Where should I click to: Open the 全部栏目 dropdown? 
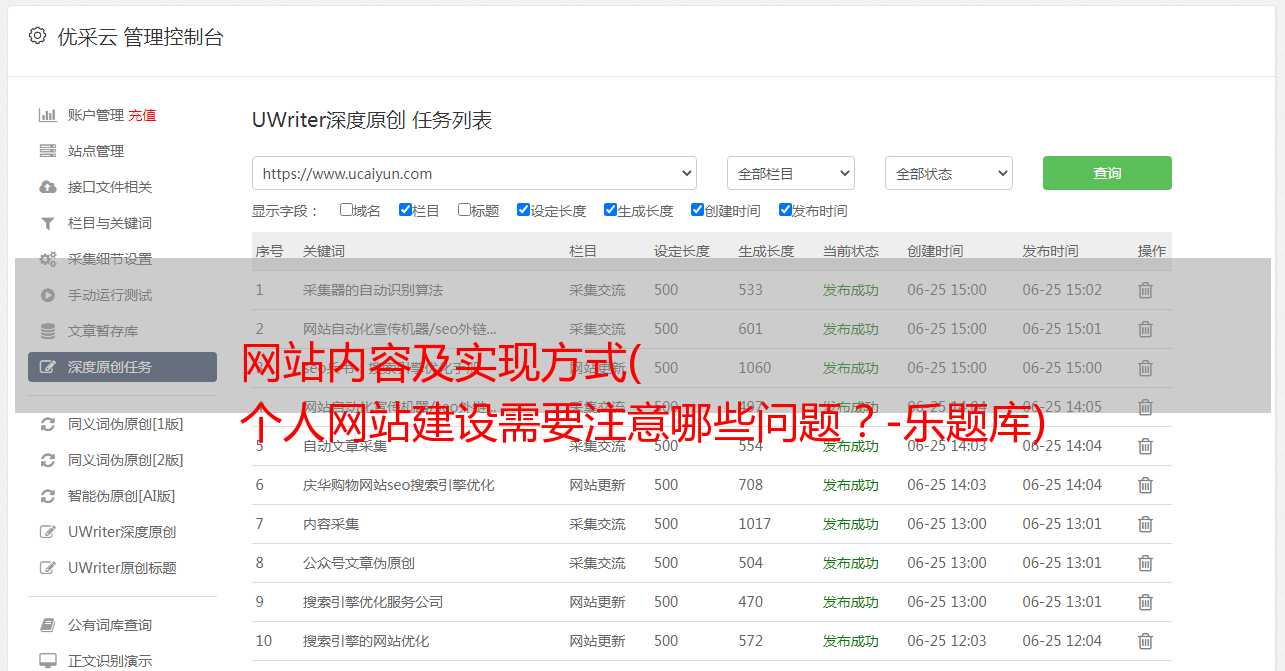click(x=791, y=173)
